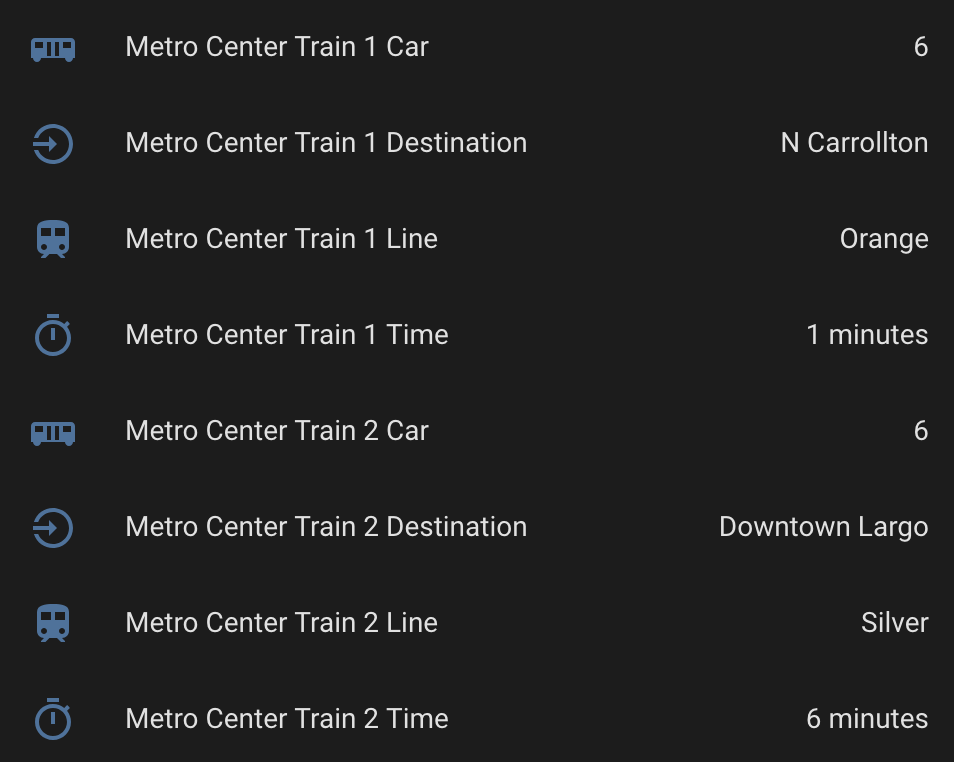Viewport: 954px width, 762px height.
Task: Click the stopwatch icon for Train 2 Time
Action: pyautogui.click(x=52, y=718)
